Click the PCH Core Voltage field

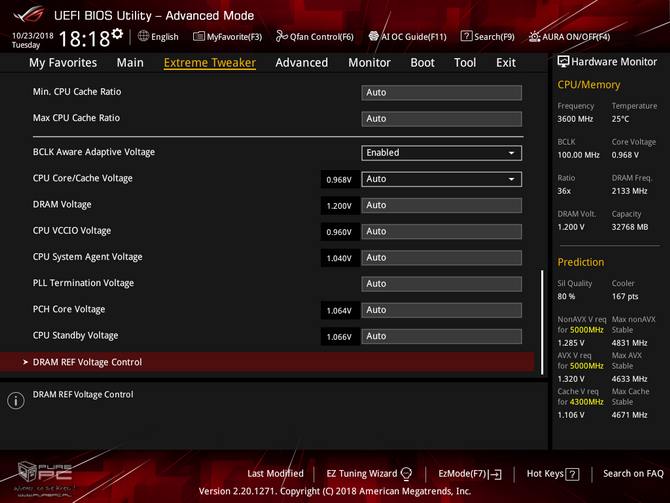441,310
